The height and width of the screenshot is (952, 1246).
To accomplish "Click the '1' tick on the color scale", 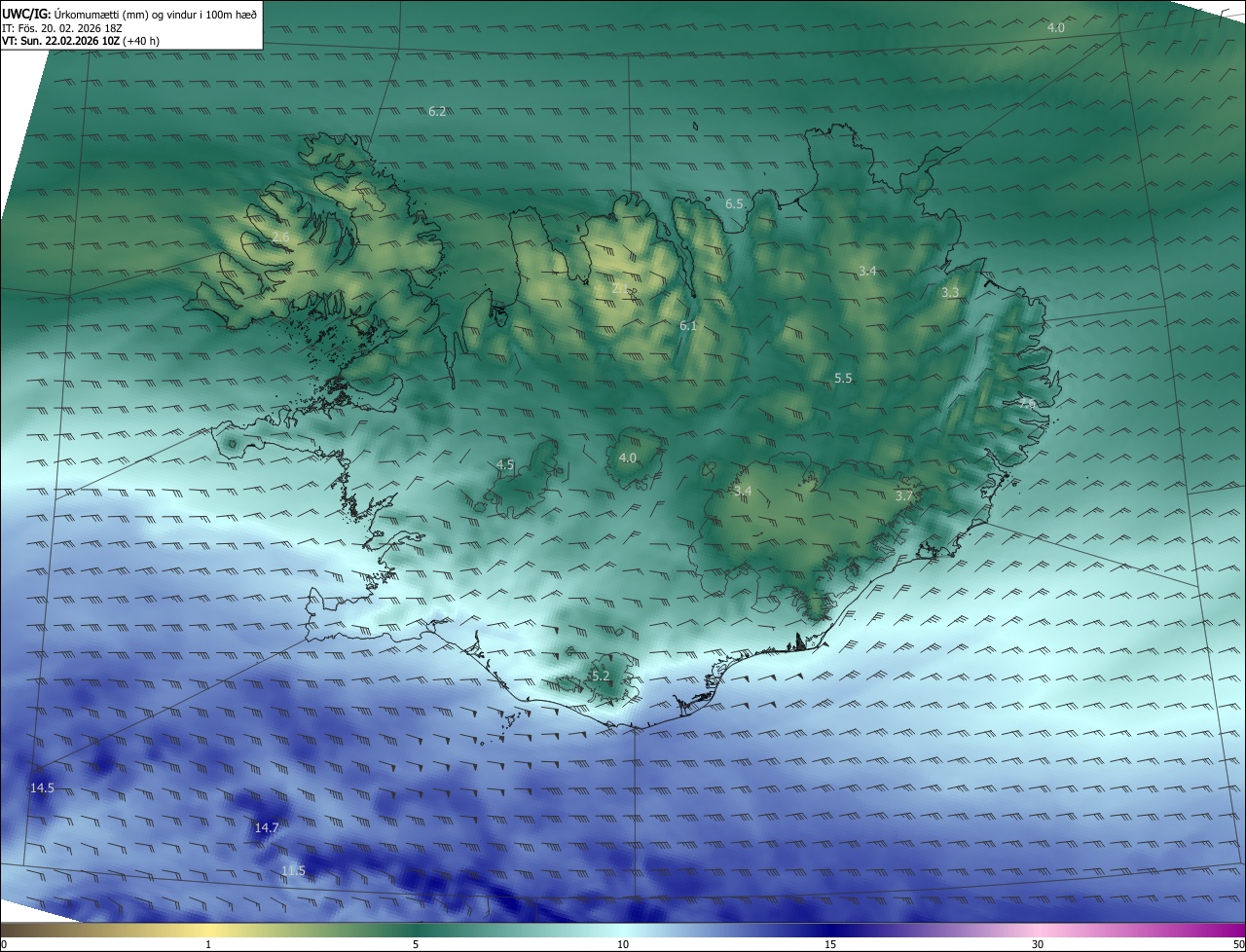I will pyautogui.click(x=208, y=944).
